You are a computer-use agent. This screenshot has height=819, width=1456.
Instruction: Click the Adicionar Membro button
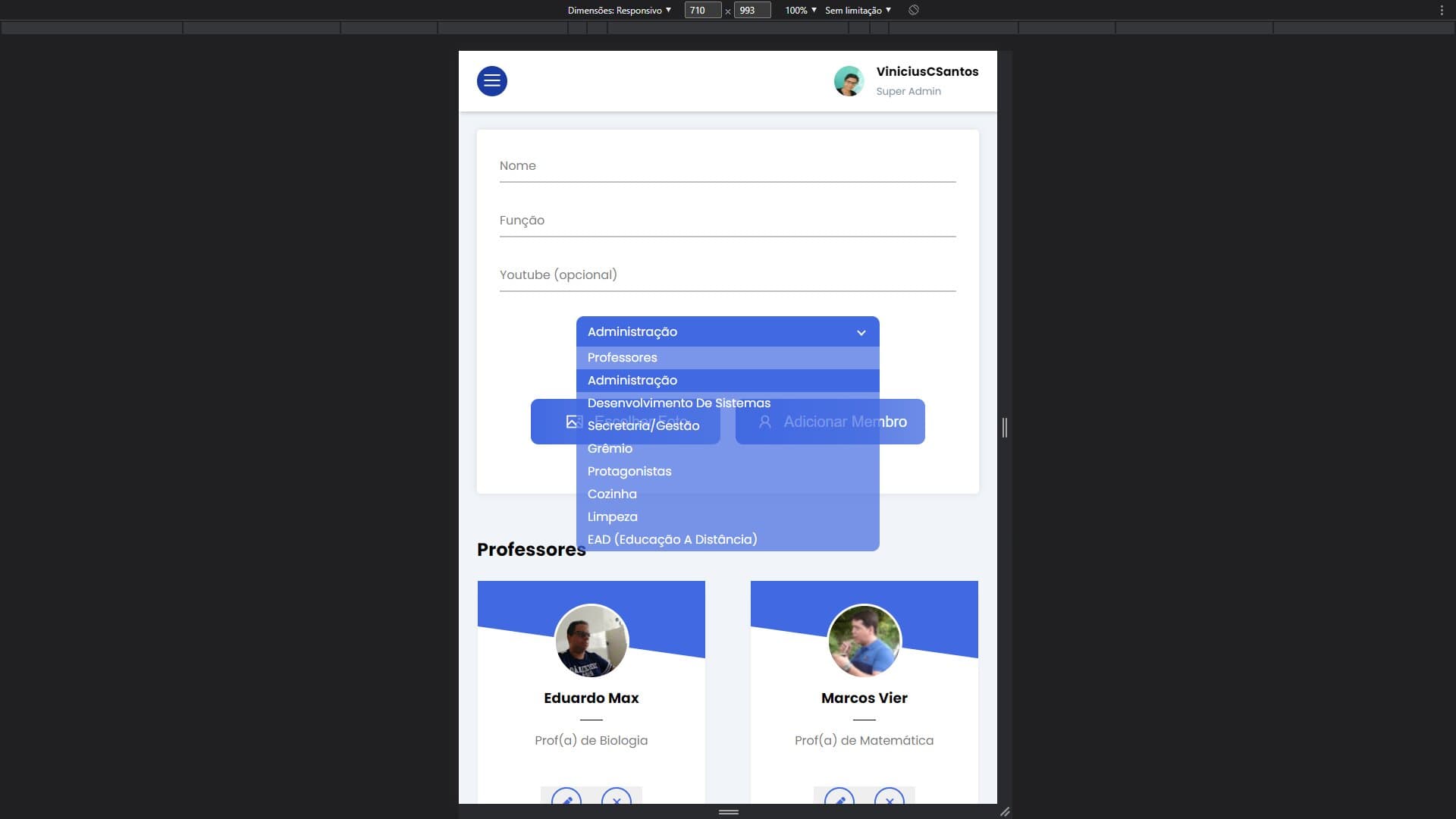[830, 422]
